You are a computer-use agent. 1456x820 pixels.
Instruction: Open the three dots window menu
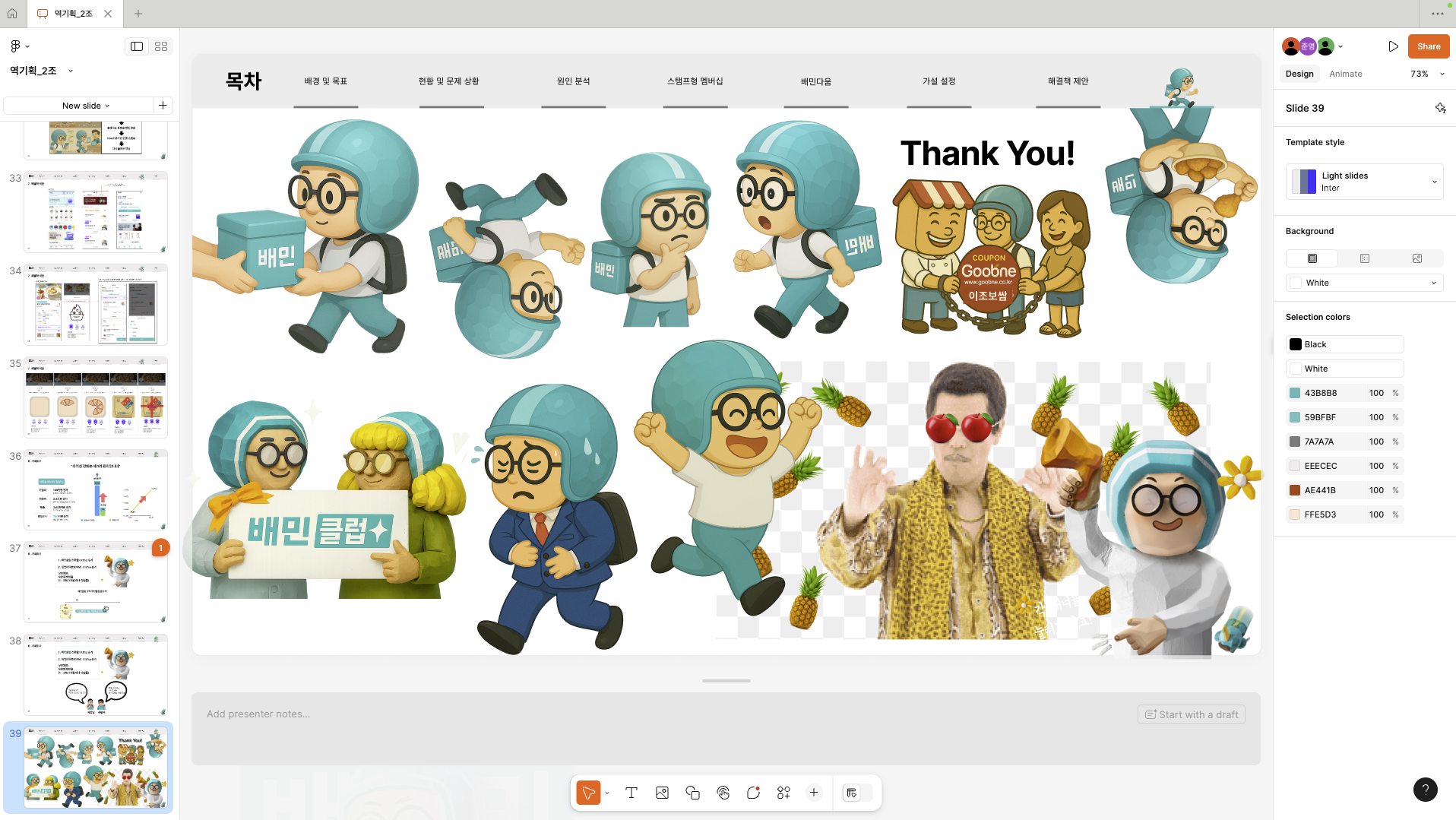click(1438, 14)
